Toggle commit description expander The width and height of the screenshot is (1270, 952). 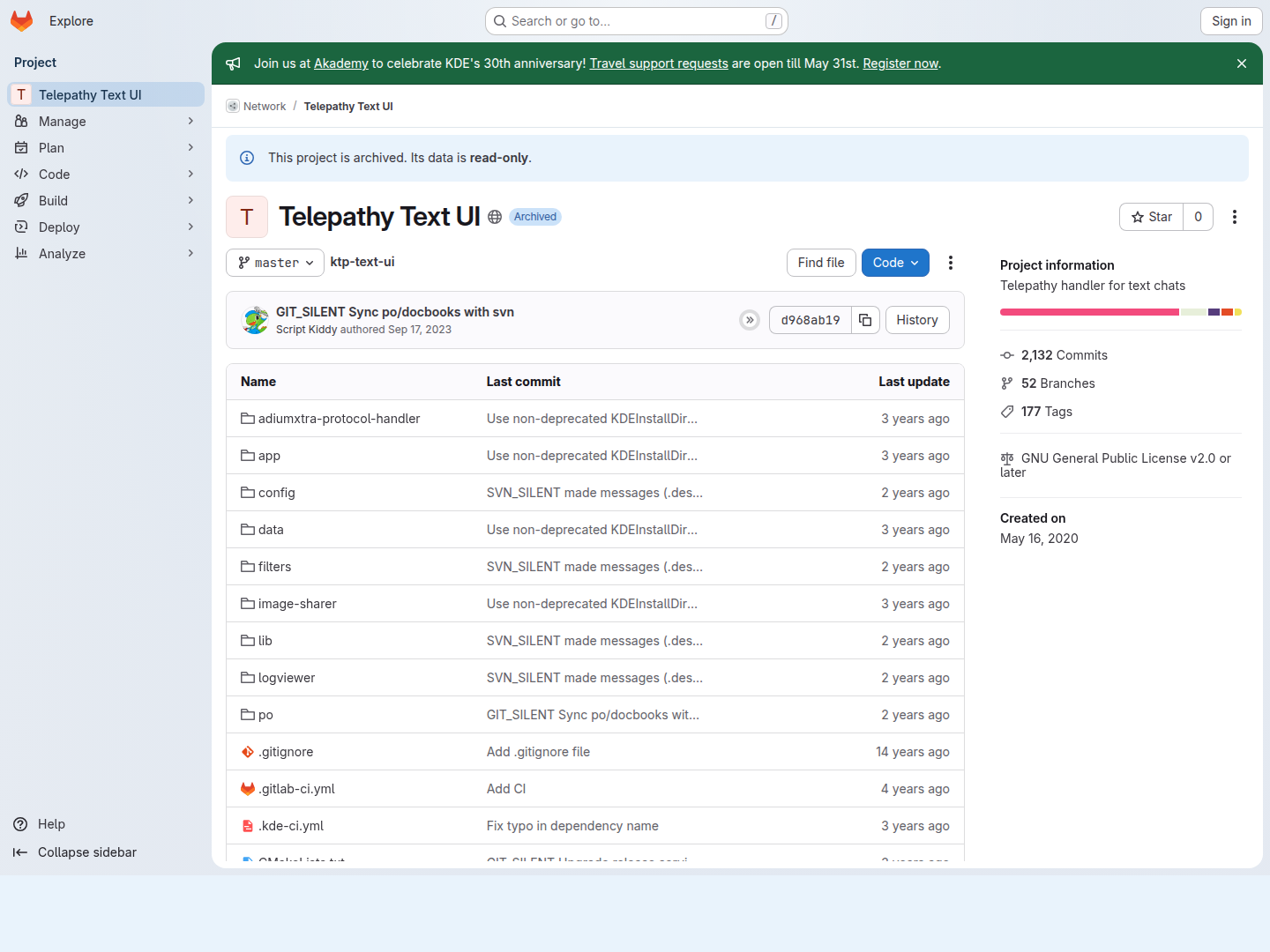click(750, 320)
